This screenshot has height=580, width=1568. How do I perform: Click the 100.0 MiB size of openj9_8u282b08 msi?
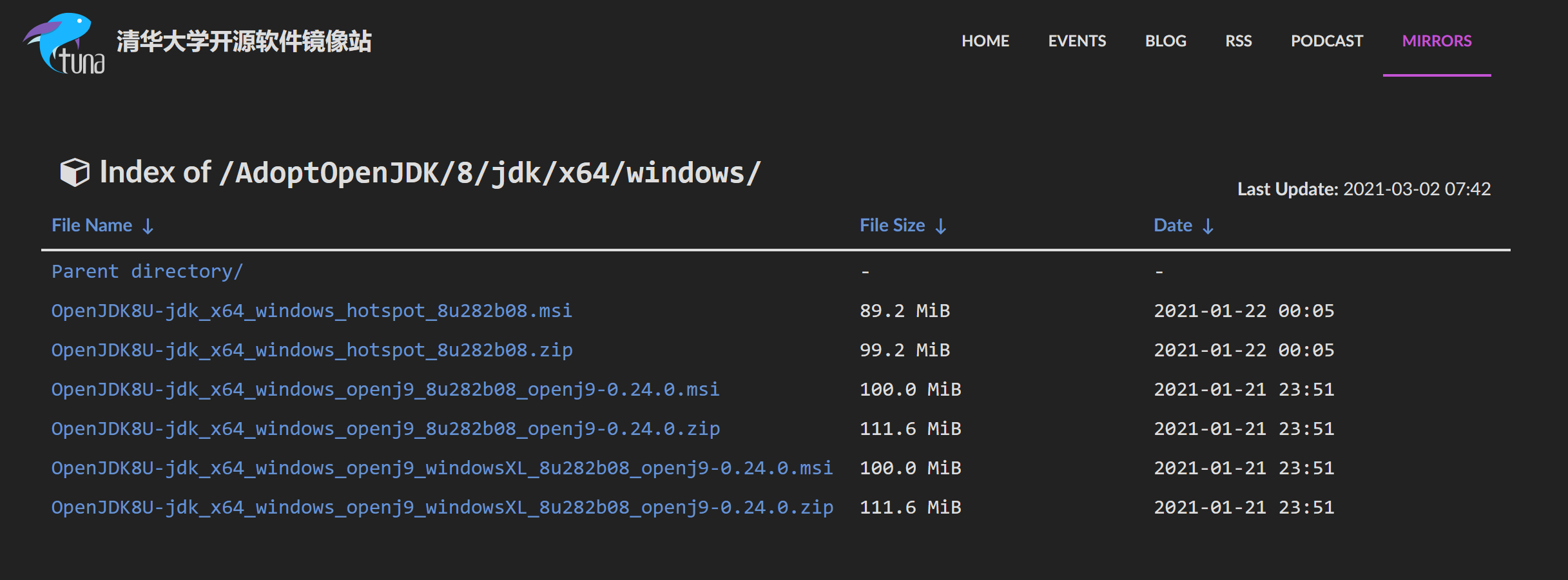click(x=911, y=389)
